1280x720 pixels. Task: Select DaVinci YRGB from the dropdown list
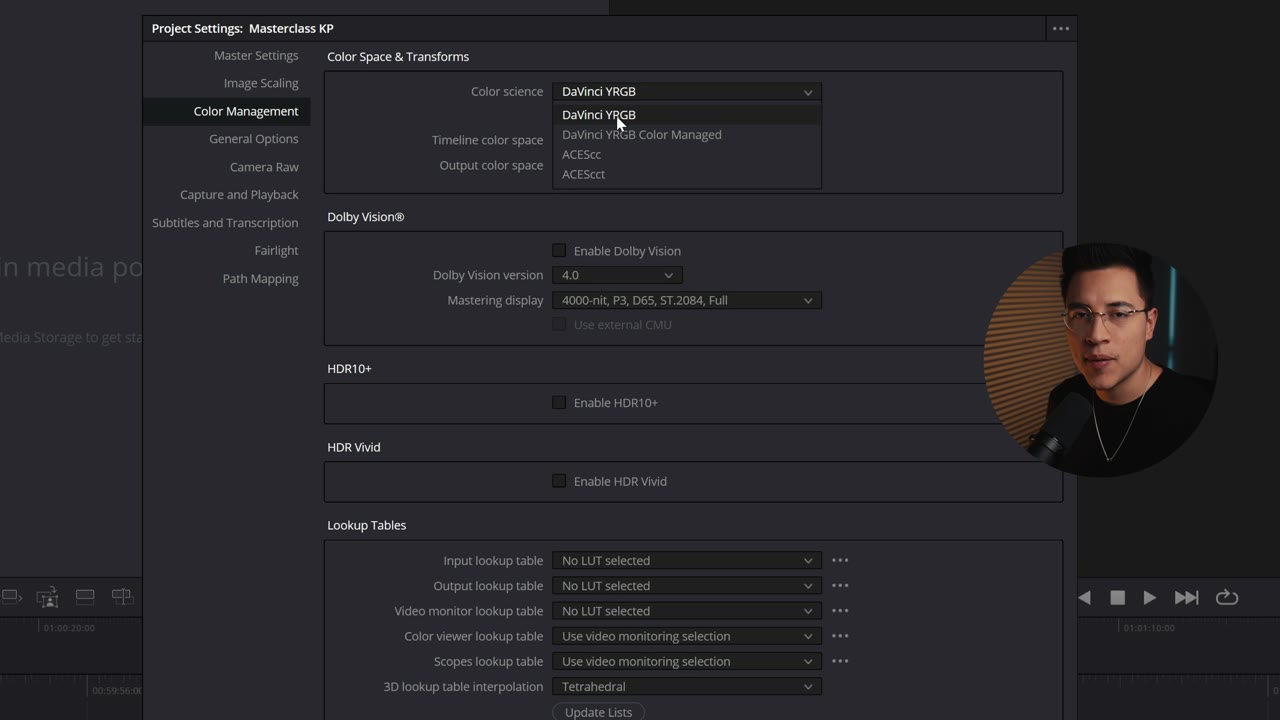(687, 115)
